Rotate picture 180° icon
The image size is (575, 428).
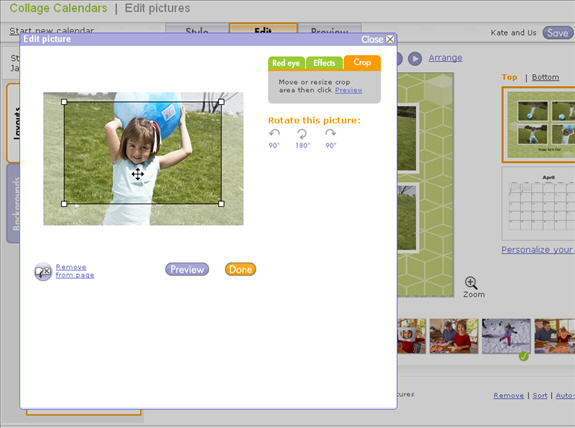[x=302, y=133]
